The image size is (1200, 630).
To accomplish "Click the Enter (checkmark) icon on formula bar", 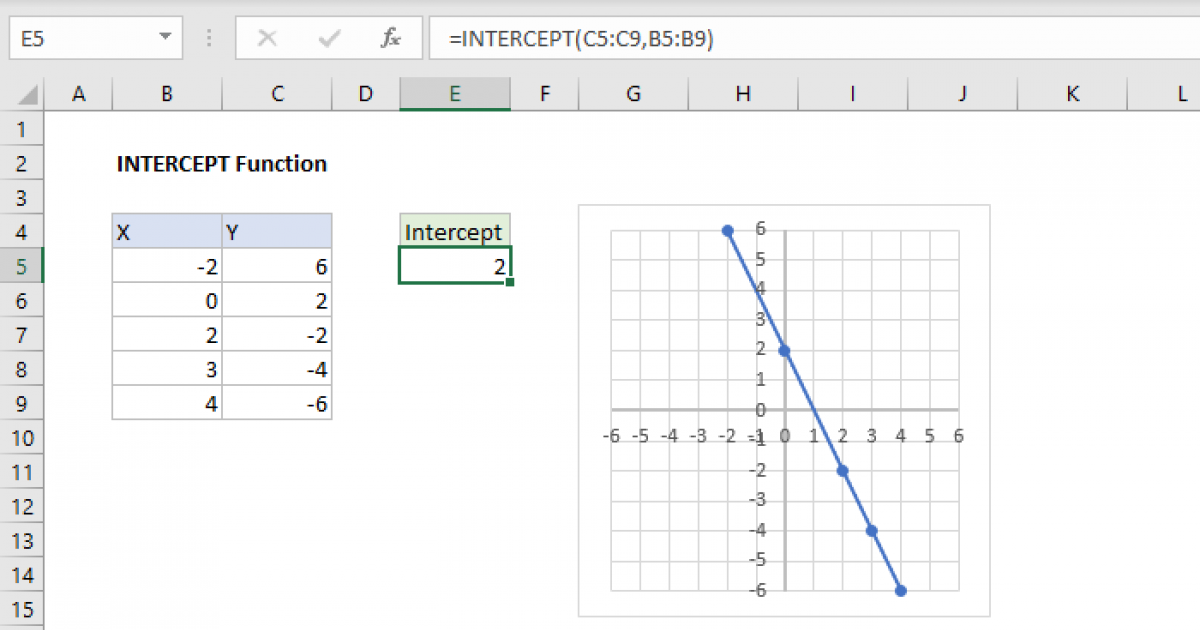I will coord(328,37).
